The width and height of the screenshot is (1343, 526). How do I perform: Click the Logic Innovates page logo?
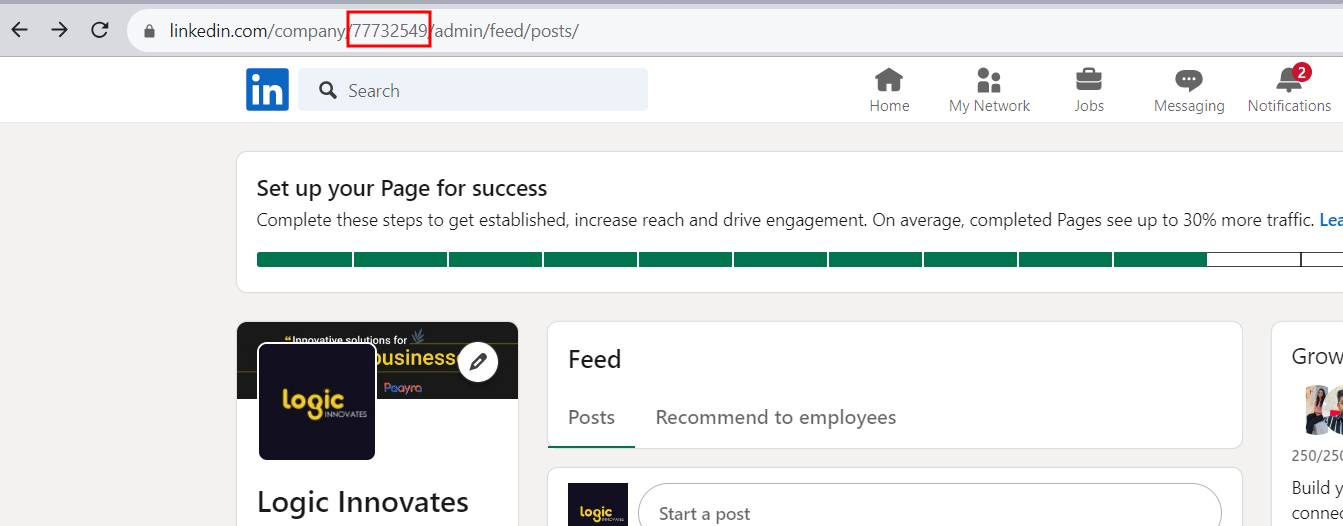(317, 401)
